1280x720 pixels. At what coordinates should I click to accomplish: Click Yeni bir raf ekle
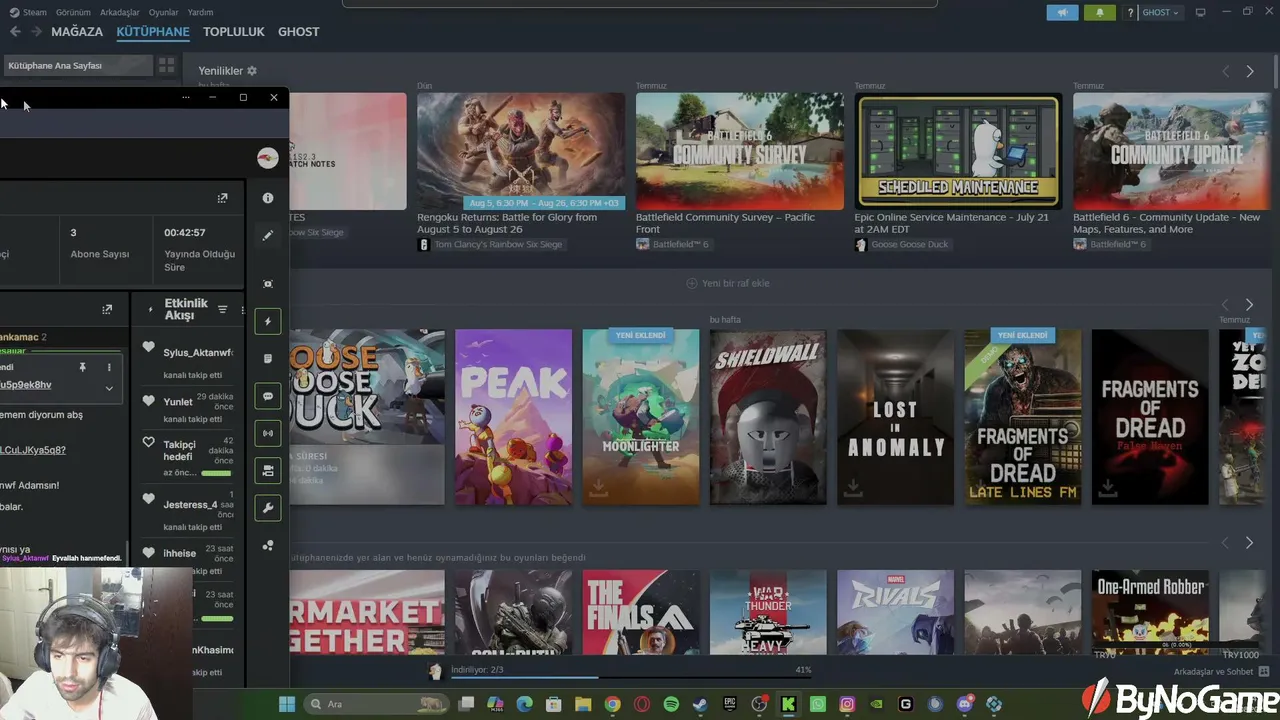(x=728, y=283)
